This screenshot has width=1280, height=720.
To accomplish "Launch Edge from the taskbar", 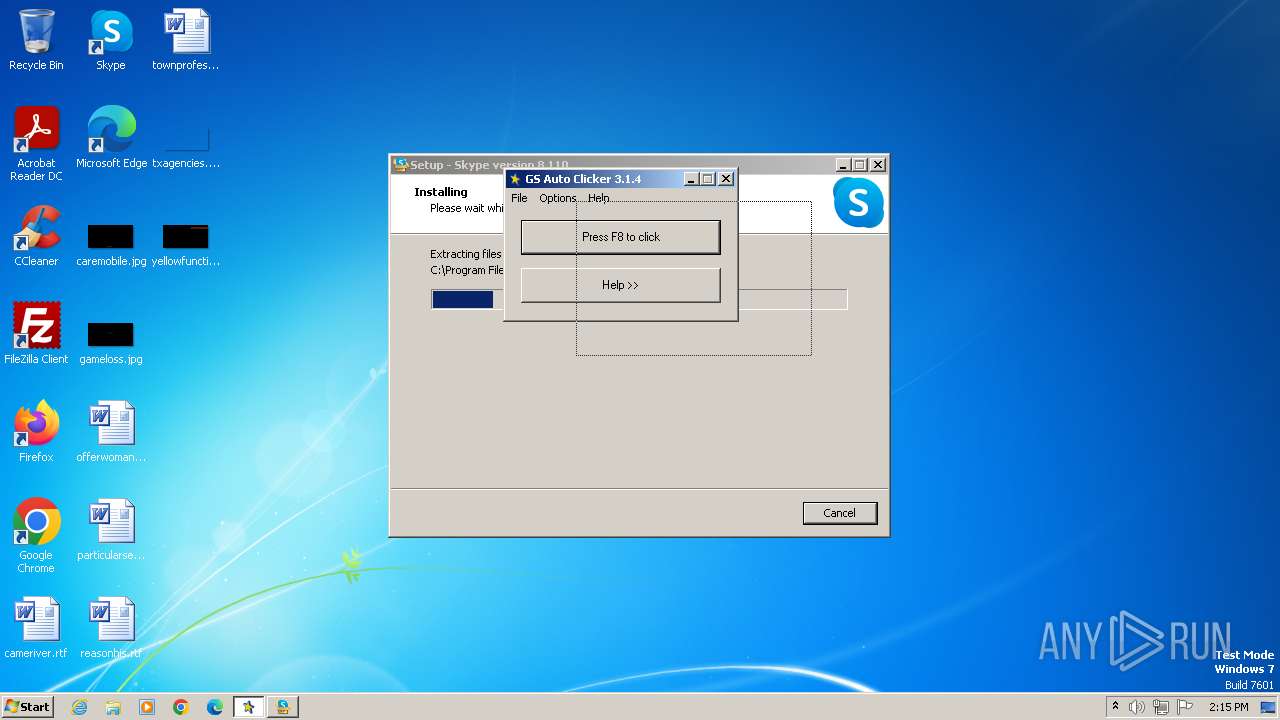I will coord(215,707).
